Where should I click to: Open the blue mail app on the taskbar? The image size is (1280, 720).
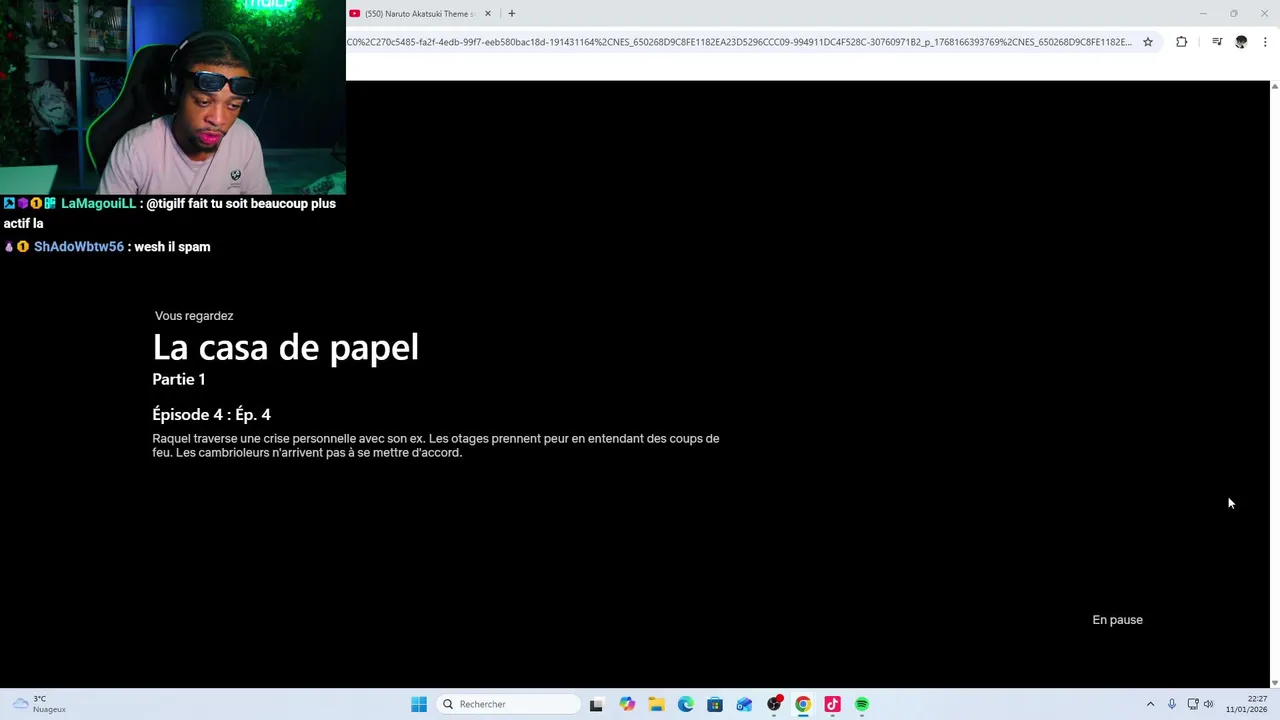(x=744, y=704)
